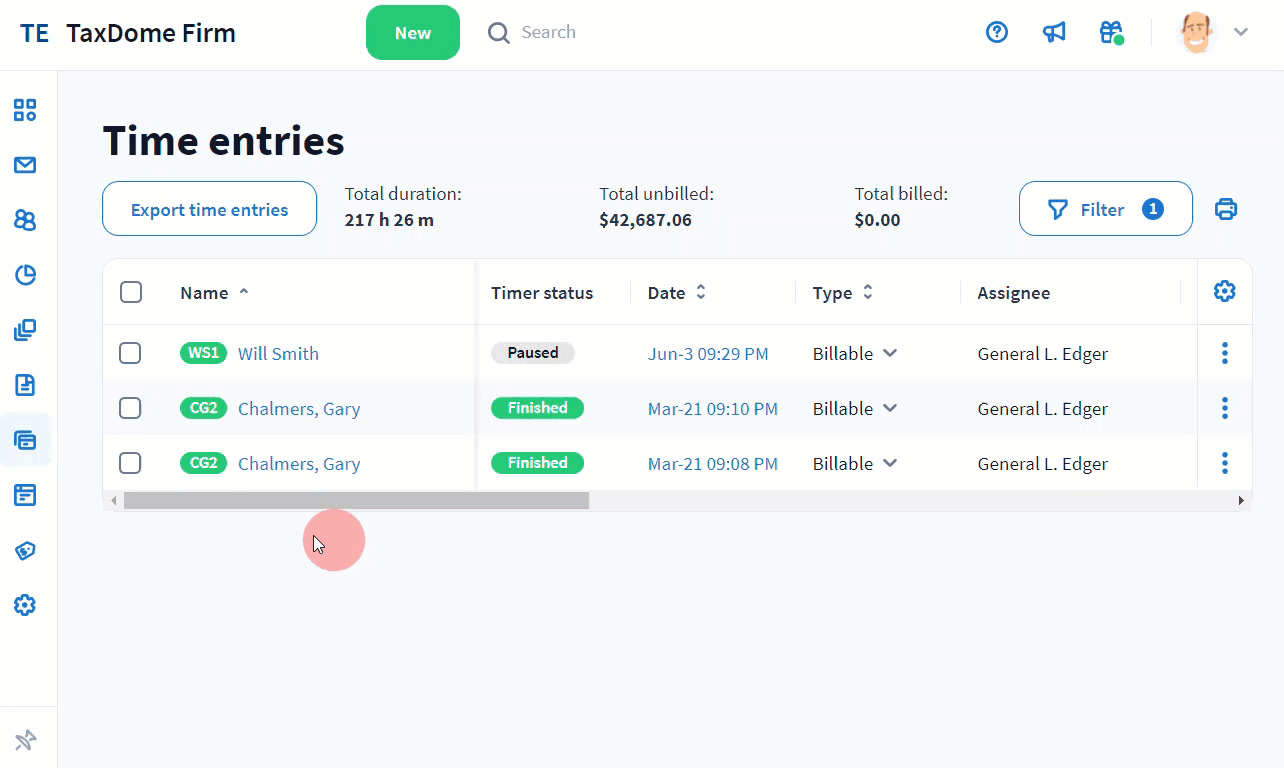Open the help question mark icon

[997, 33]
